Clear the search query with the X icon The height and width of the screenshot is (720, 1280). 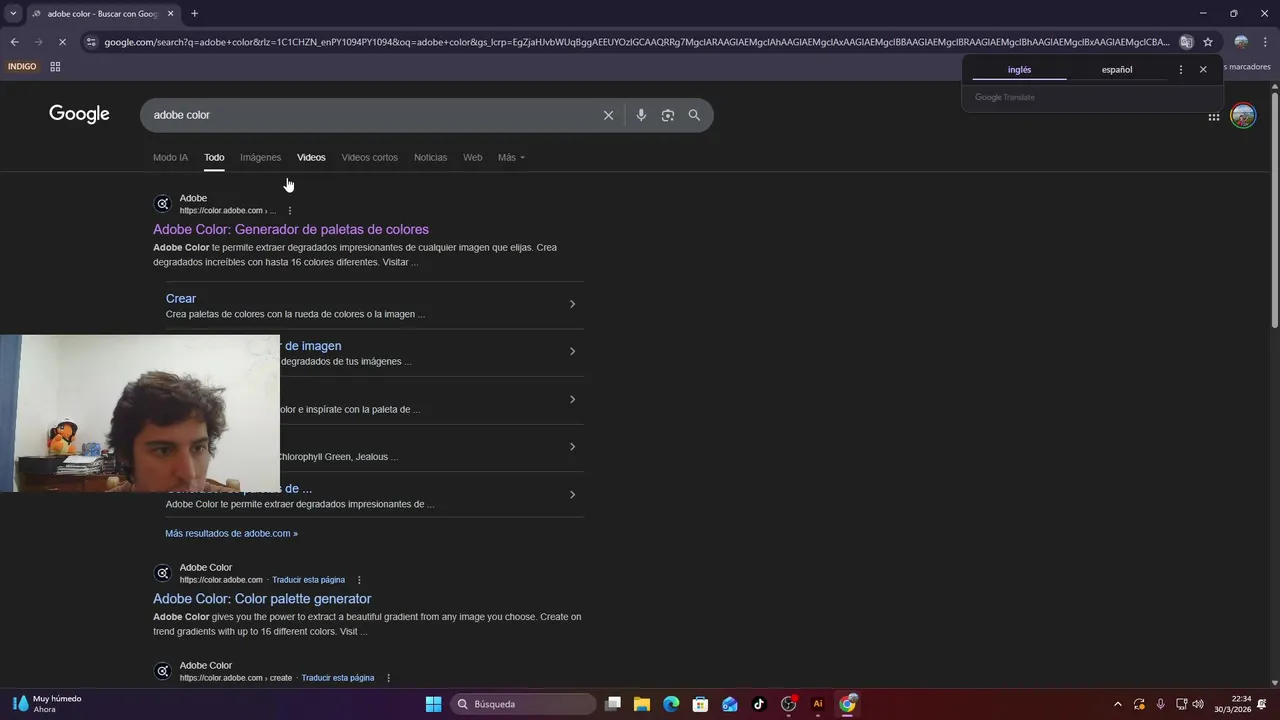[608, 115]
